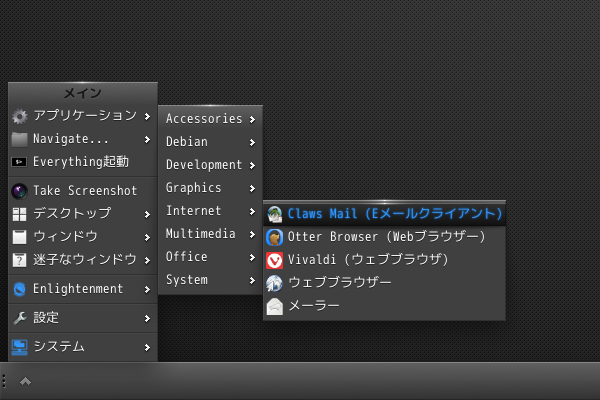Click the gear icon beside アプリケーション
The height and width of the screenshot is (400, 600).
coord(20,116)
